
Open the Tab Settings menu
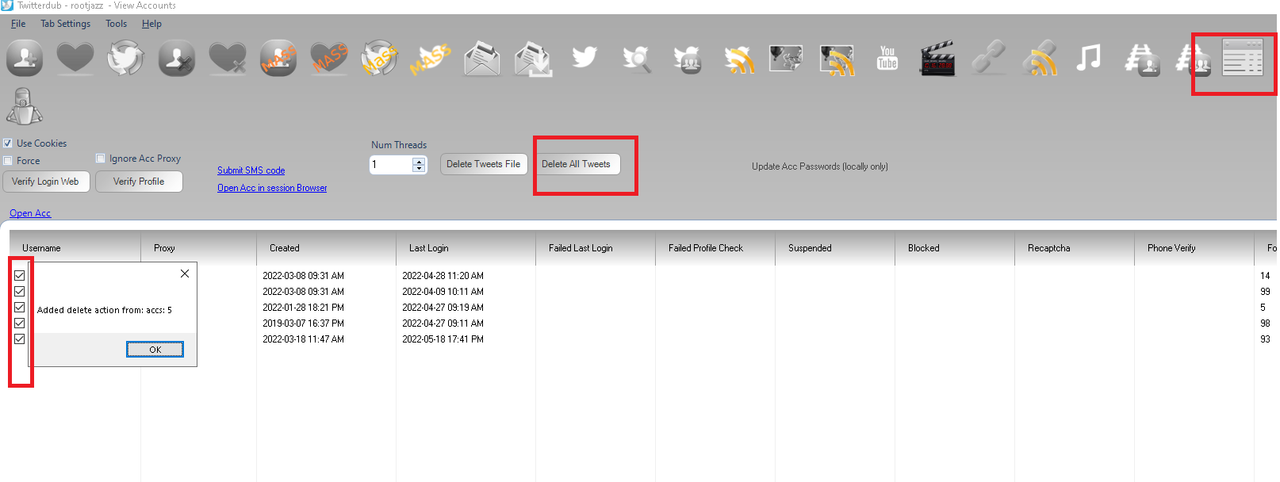(65, 23)
